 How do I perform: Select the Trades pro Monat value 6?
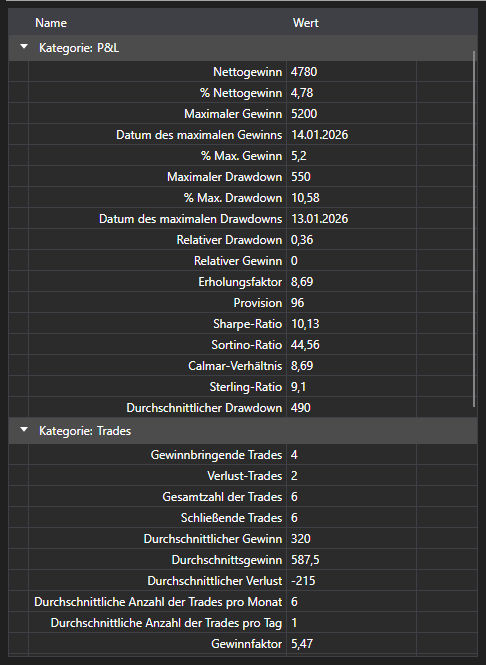[x=294, y=602]
